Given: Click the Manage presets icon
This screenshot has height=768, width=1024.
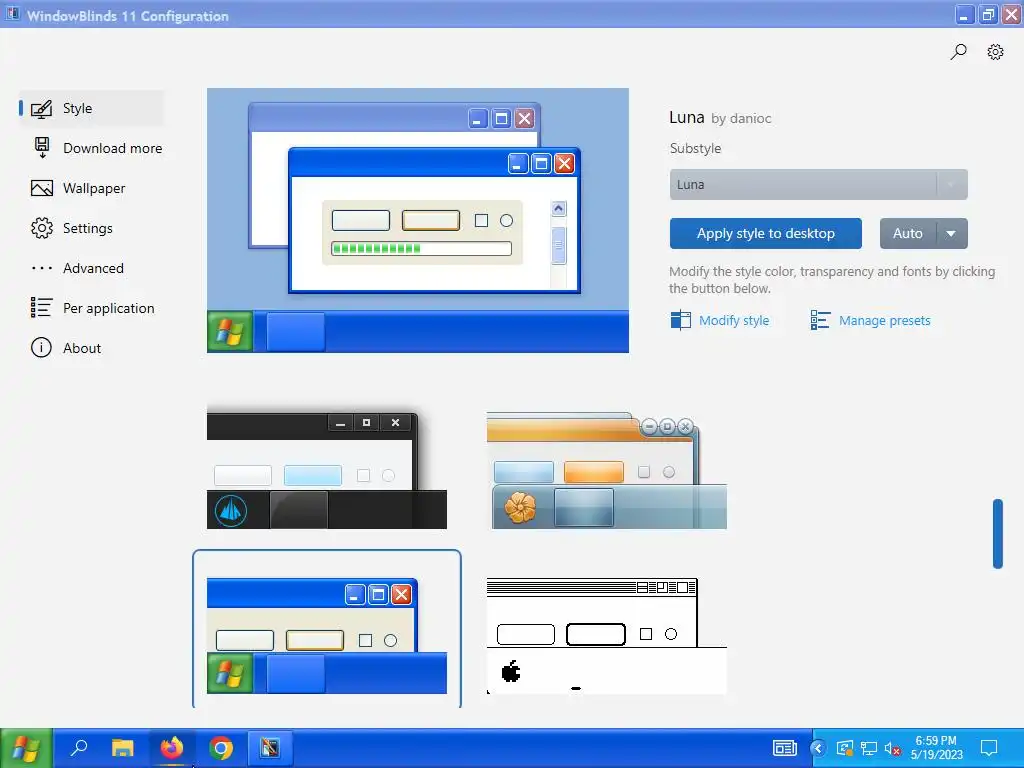Looking at the screenshot, I should [x=820, y=320].
